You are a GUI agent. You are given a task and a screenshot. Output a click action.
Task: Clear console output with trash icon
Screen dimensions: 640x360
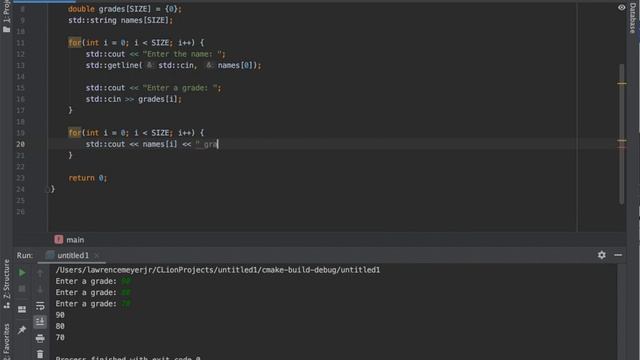click(x=40, y=354)
